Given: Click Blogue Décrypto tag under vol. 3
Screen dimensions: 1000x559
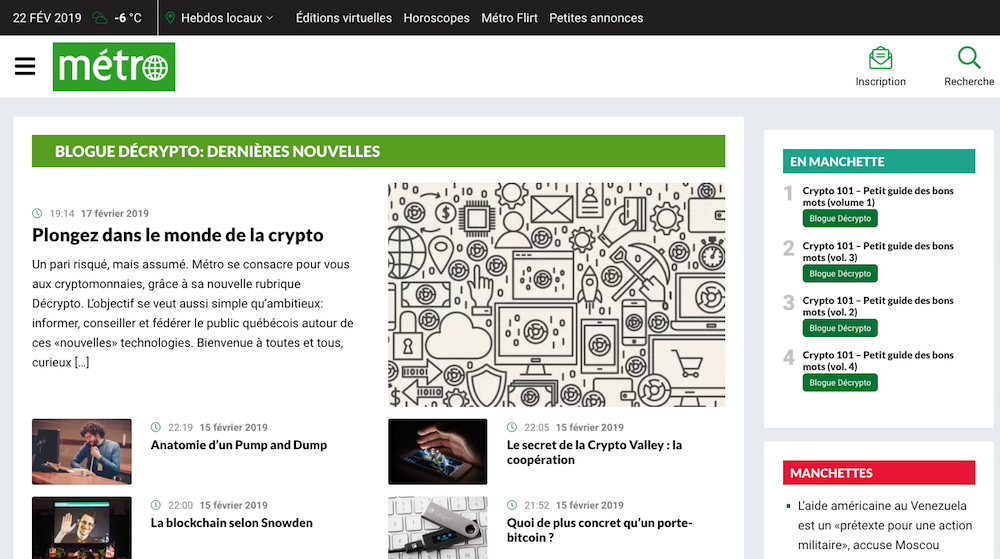Looking at the screenshot, I should (840, 273).
